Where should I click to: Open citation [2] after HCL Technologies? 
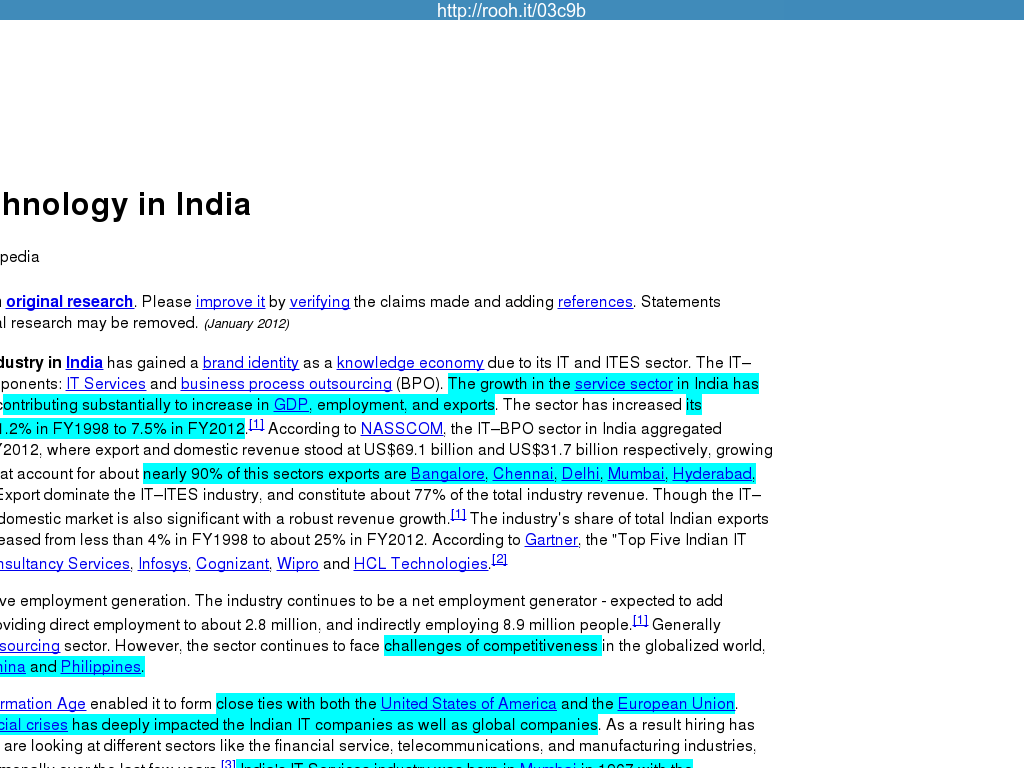click(499, 559)
